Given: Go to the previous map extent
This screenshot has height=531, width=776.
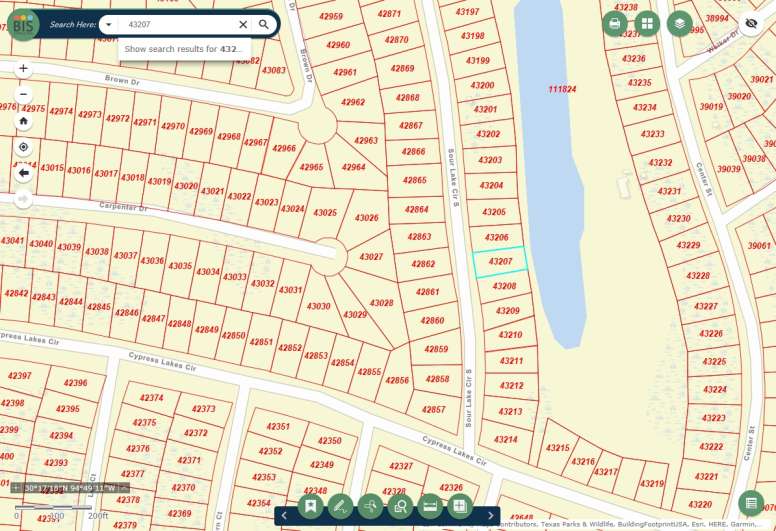Looking at the screenshot, I should (x=24, y=173).
